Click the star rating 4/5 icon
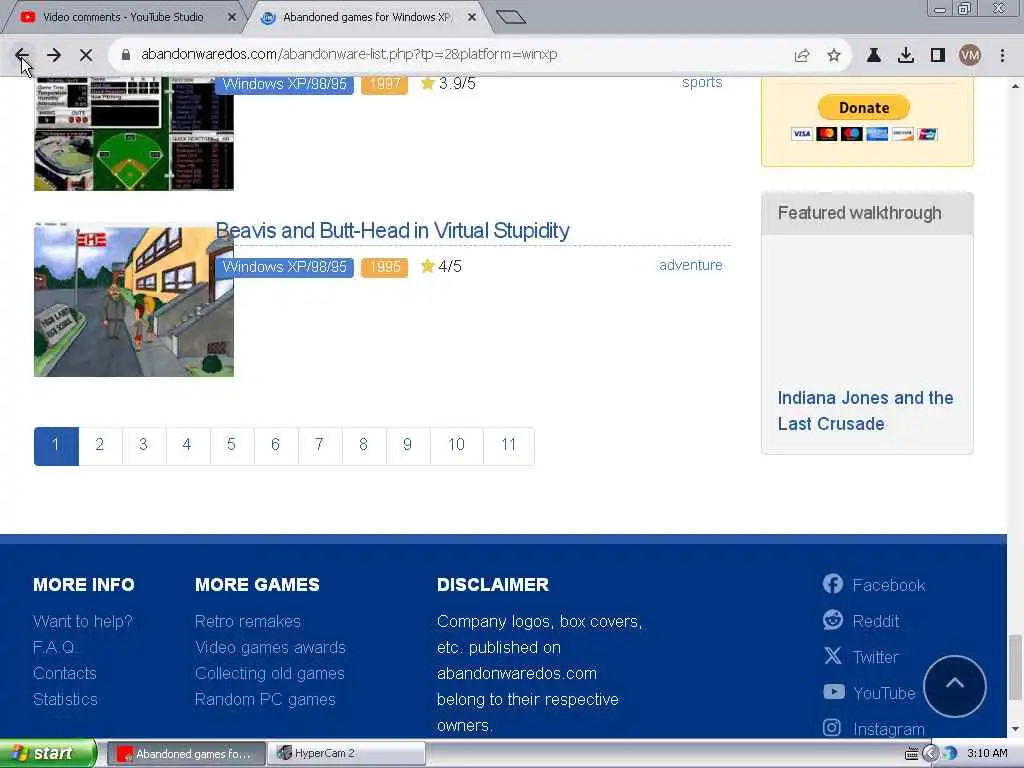 tap(428, 266)
